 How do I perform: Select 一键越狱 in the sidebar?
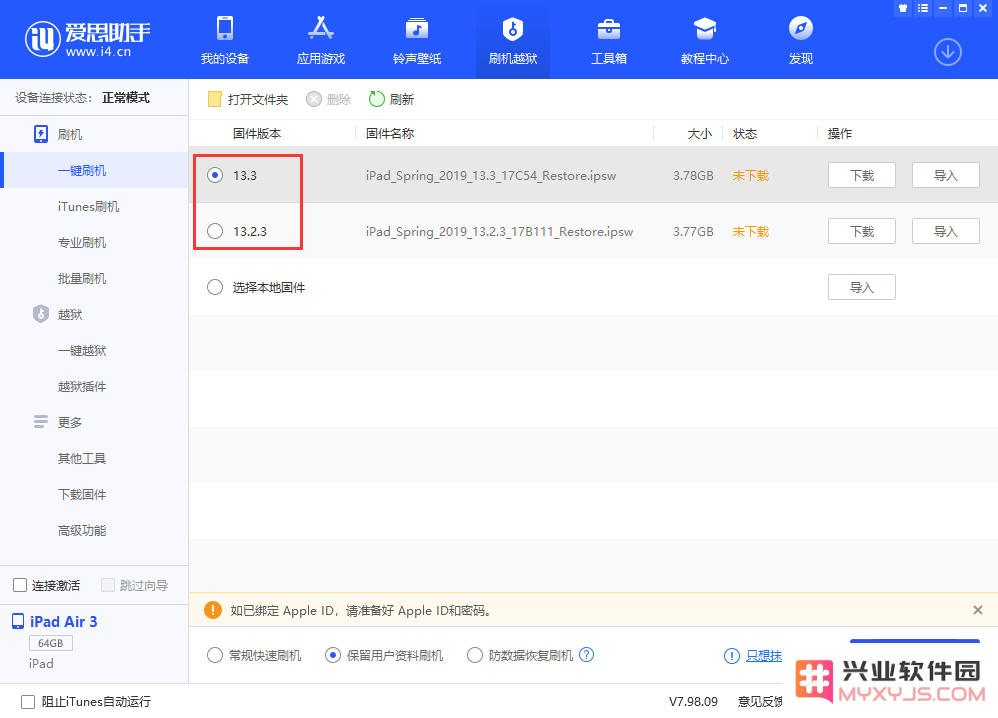coord(82,350)
